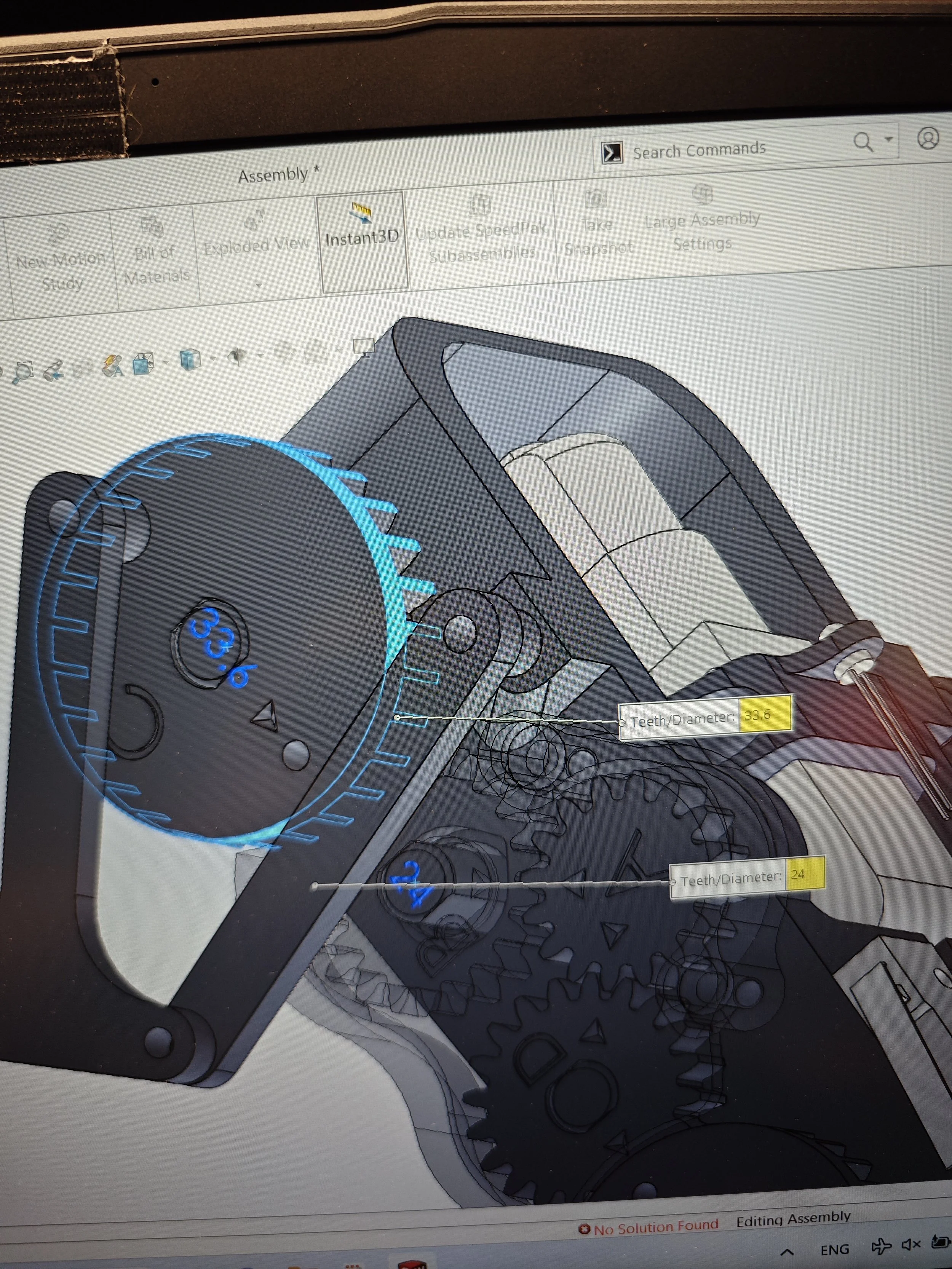952x1269 pixels.
Task: Click the 33.6 Teeth/Diameter value field
Action: (x=764, y=714)
